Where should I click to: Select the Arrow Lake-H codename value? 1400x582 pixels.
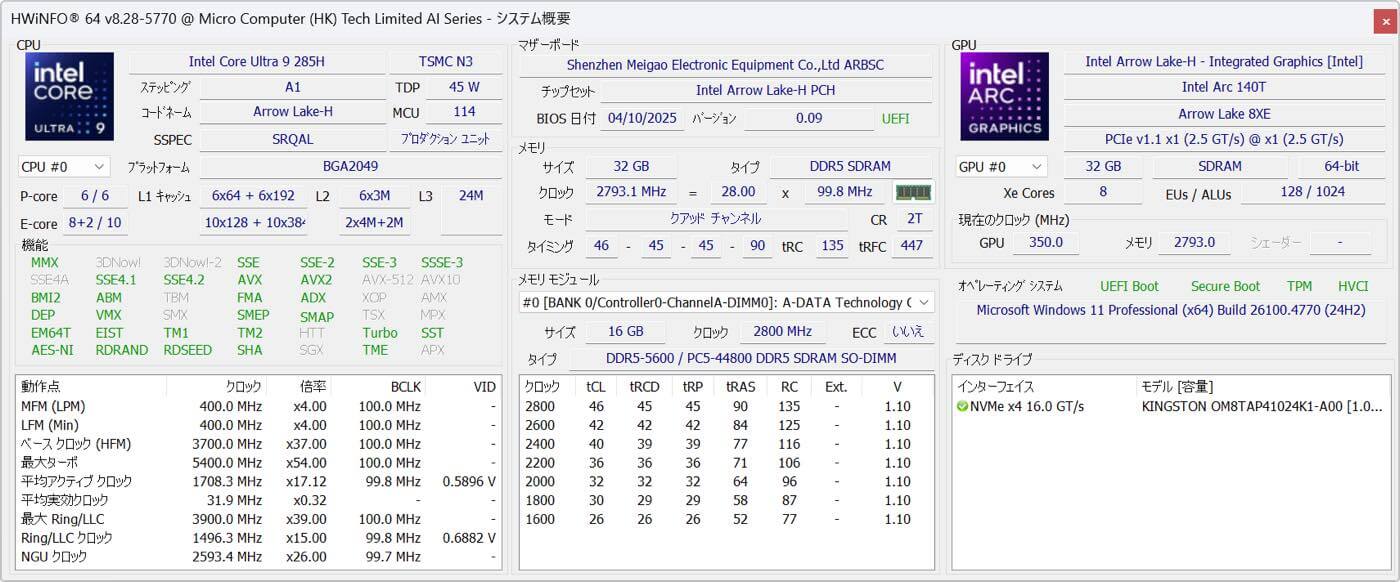[x=292, y=112]
